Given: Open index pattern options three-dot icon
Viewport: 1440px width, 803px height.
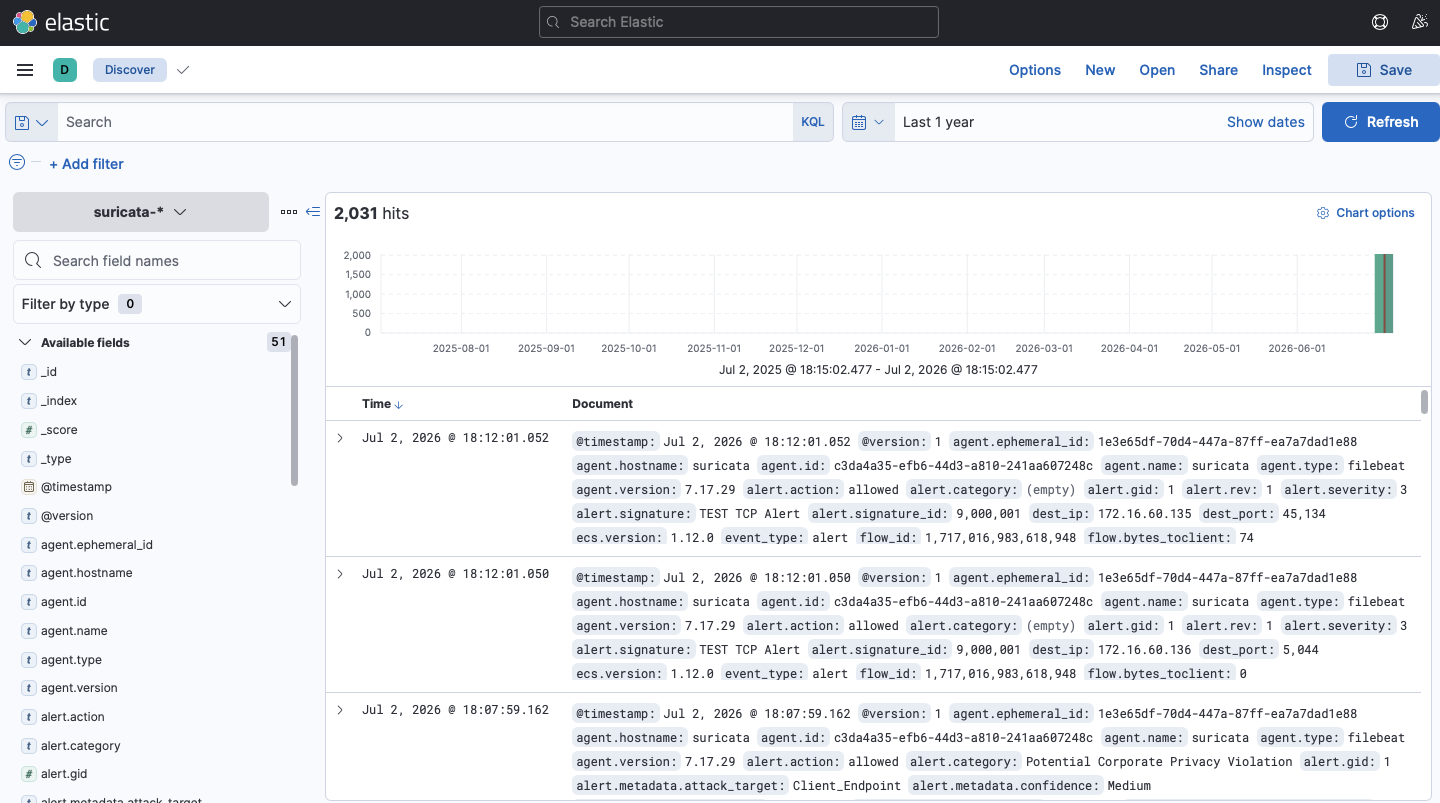Looking at the screenshot, I should (289, 212).
